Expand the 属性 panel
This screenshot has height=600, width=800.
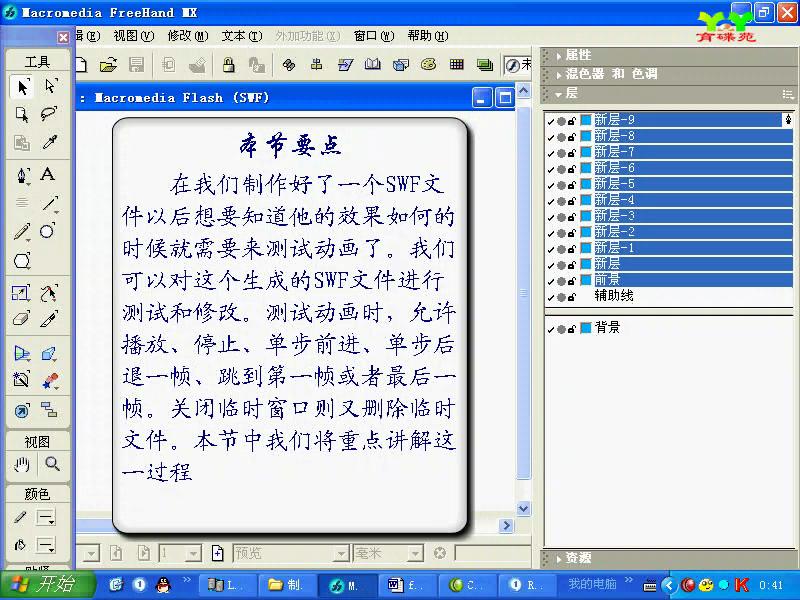point(559,56)
